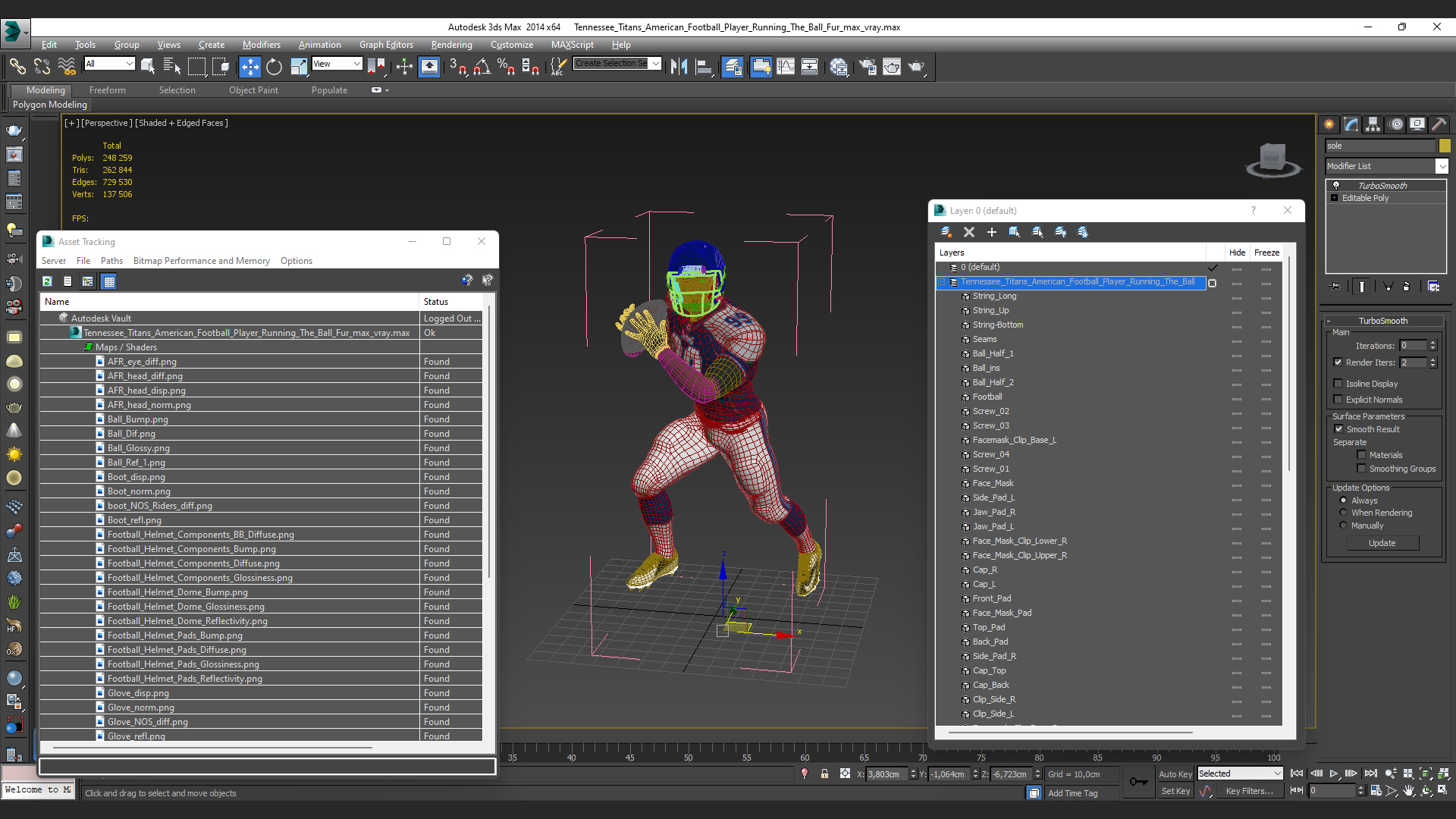
Task: Click Pin Stack icon under modifier stack
Action: pos(1335,287)
